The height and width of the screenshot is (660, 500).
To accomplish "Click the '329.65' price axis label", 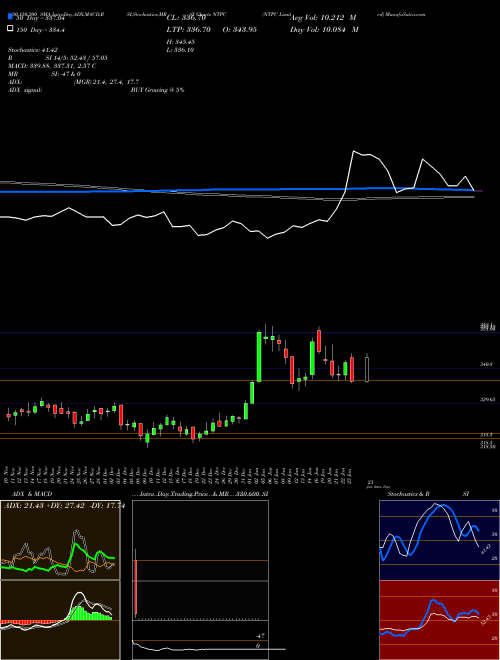I will pyautogui.click(x=488, y=399).
